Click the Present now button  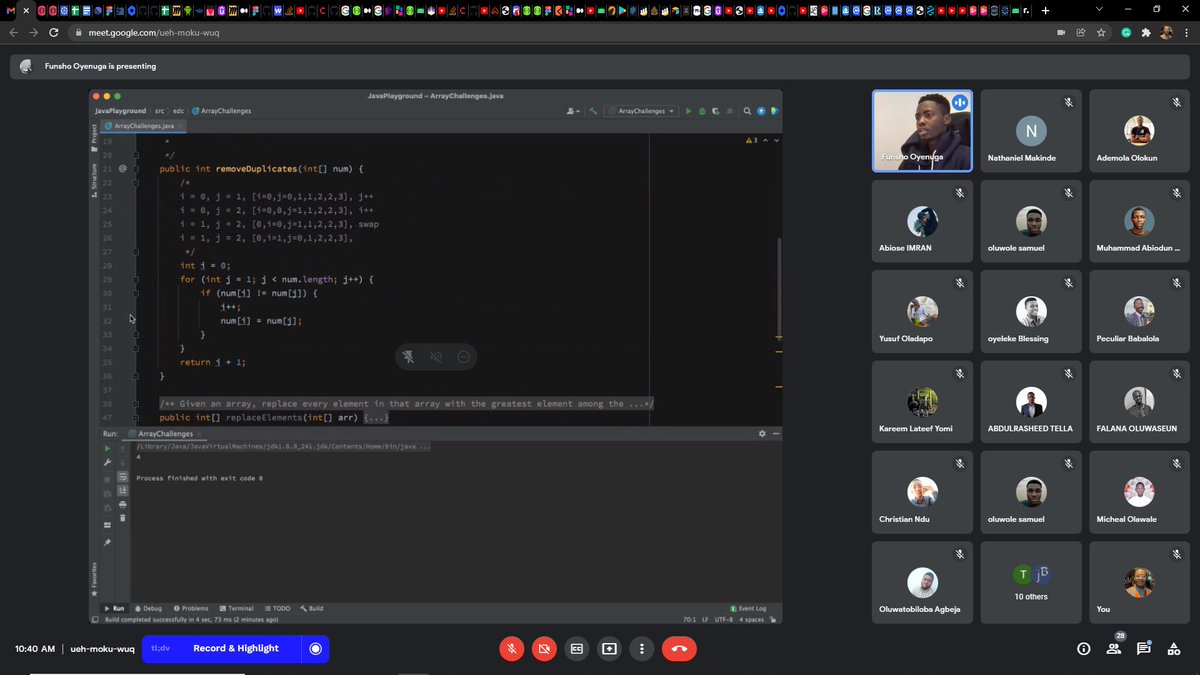(609, 648)
